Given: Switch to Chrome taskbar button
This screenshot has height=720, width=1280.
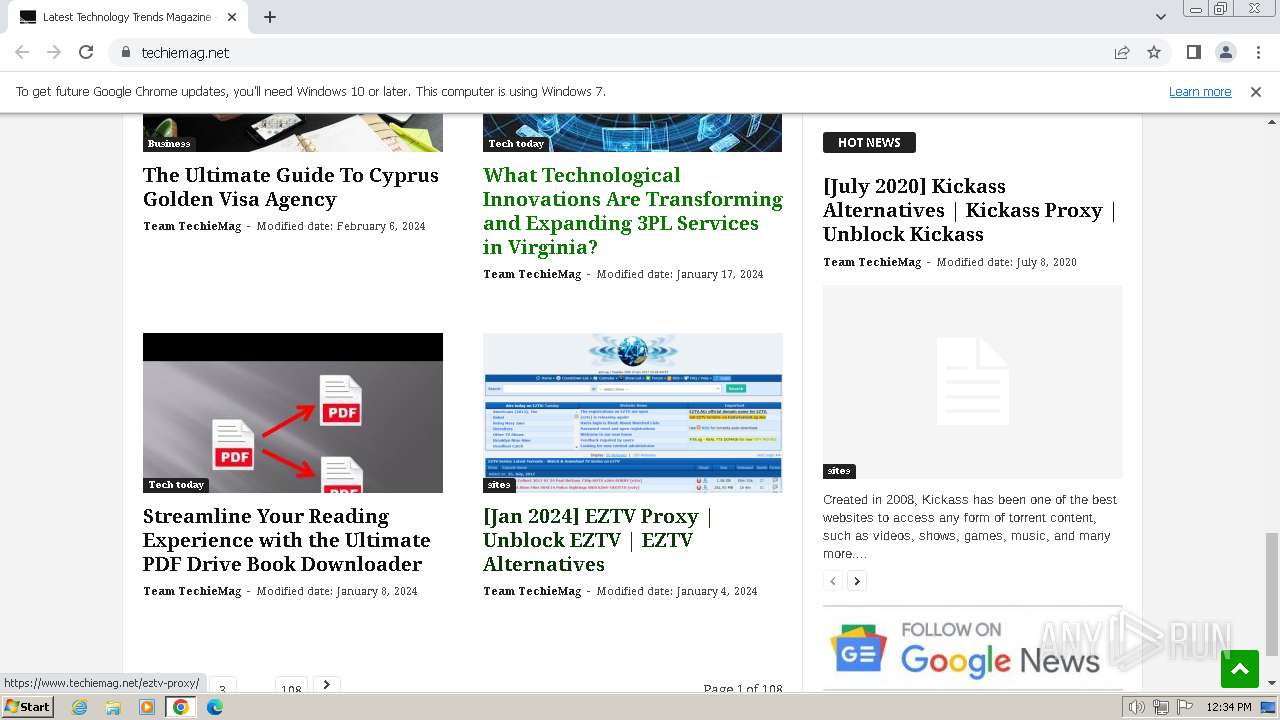Looking at the screenshot, I should (180, 707).
